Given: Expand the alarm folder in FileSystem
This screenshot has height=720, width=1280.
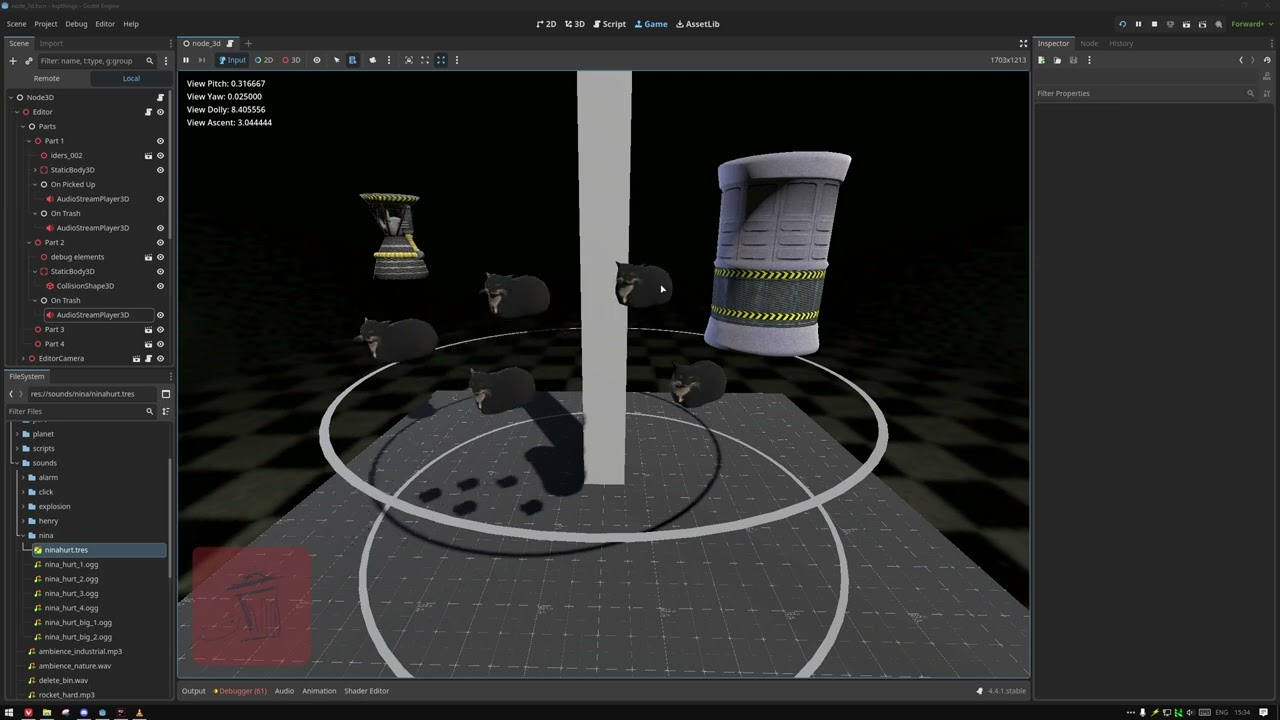Looking at the screenshot, I should [x=22, y=477].
